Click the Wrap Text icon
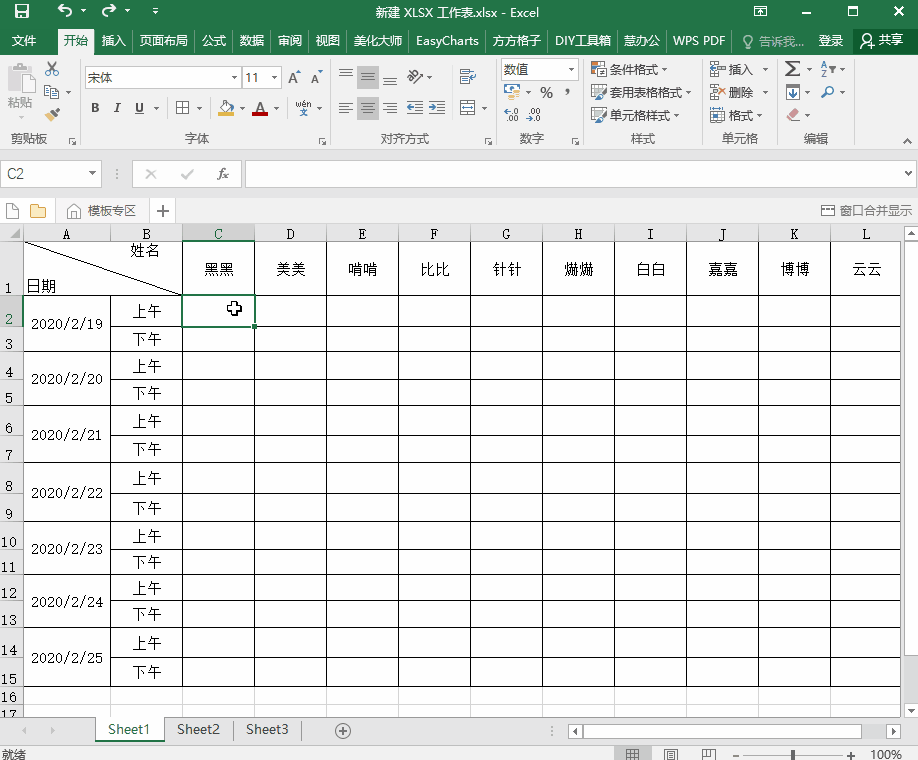This screenshot has width=918, height=760. 467,76
